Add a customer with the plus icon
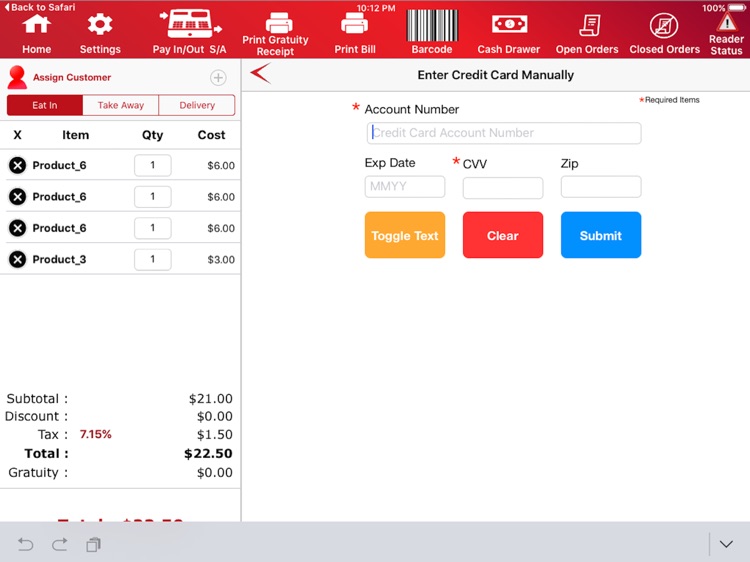 tap(218, 77)
